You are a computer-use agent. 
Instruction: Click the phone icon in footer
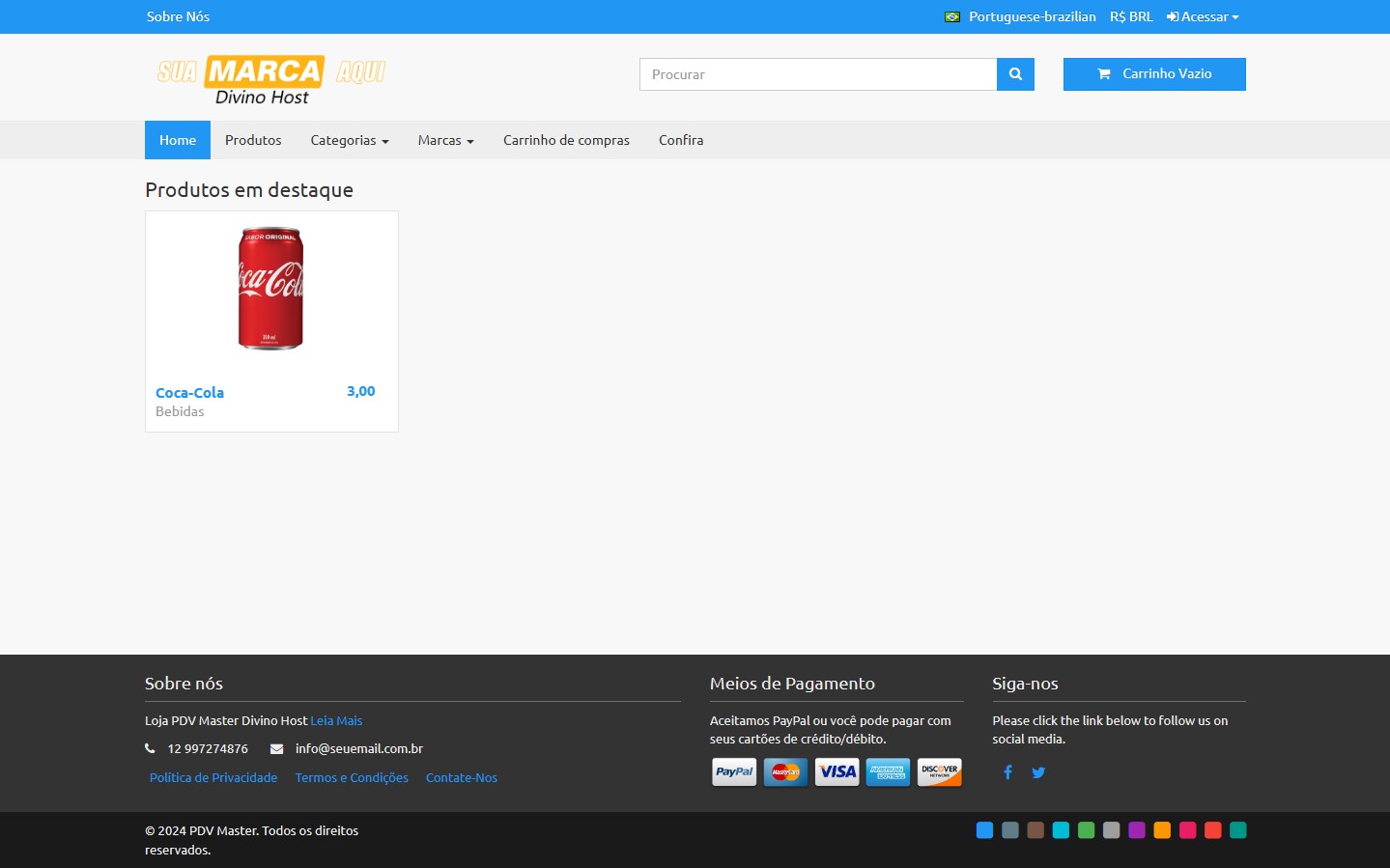[x=150, y=748]
